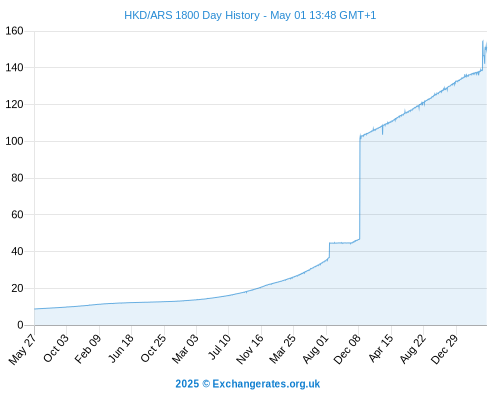Select the Mar 03 date label
The width and height of the screenshot is (495, 400).
(185, 348)
